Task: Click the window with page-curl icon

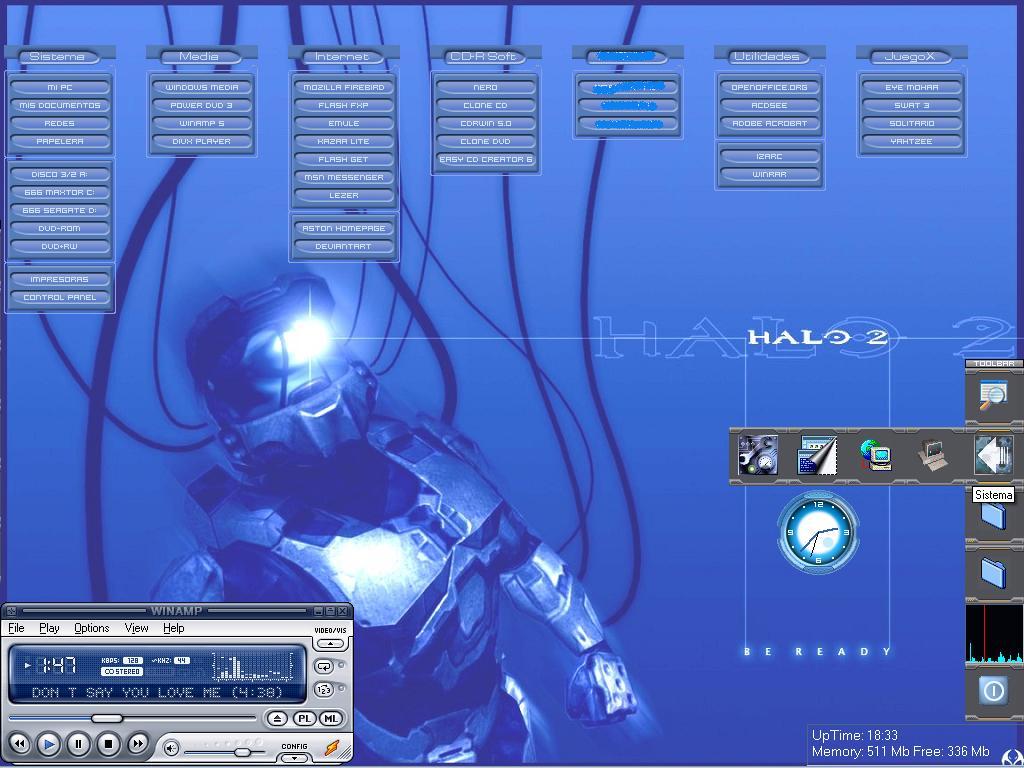Action: pos(817,455)
